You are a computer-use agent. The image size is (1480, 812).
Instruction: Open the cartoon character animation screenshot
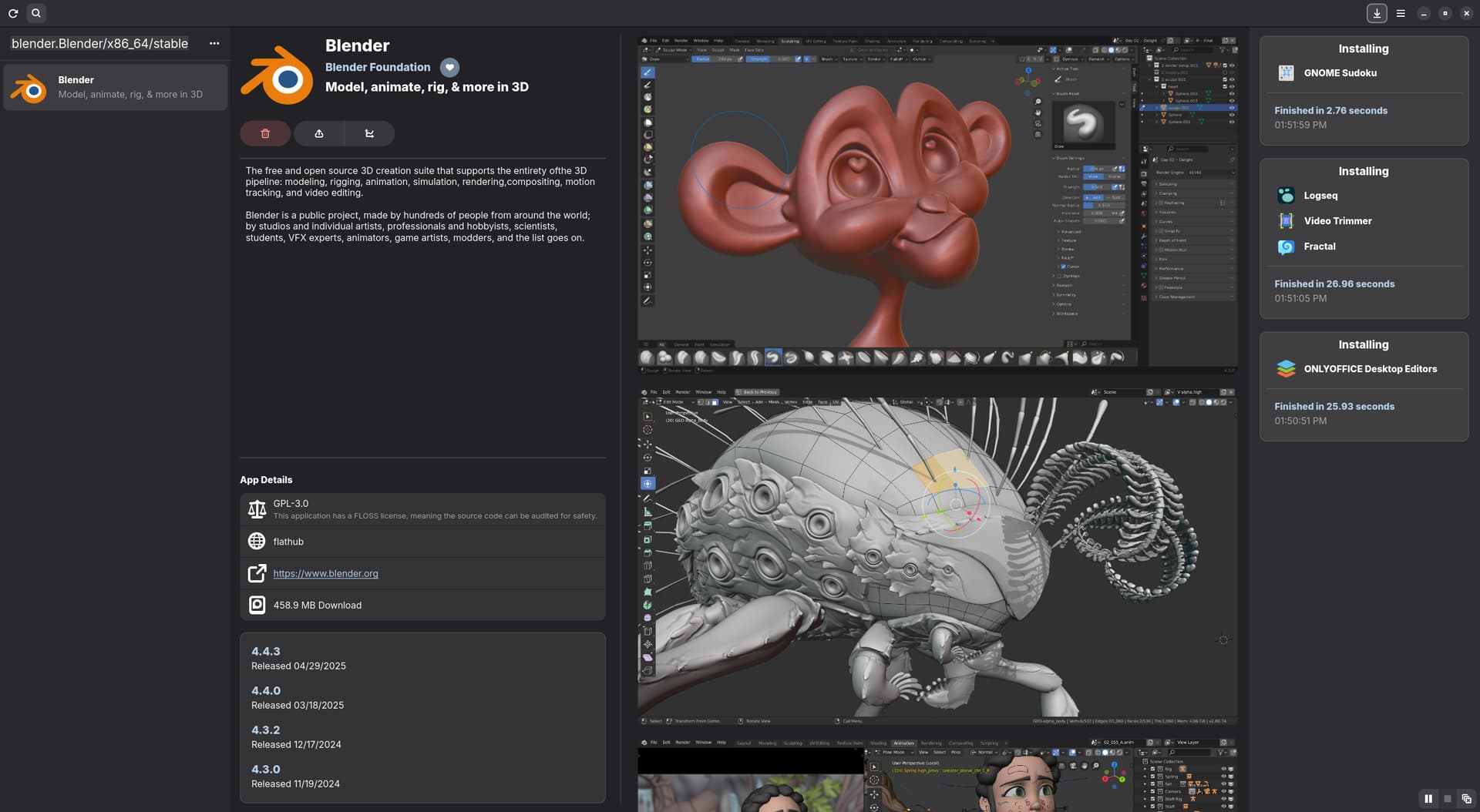[937, 775]
